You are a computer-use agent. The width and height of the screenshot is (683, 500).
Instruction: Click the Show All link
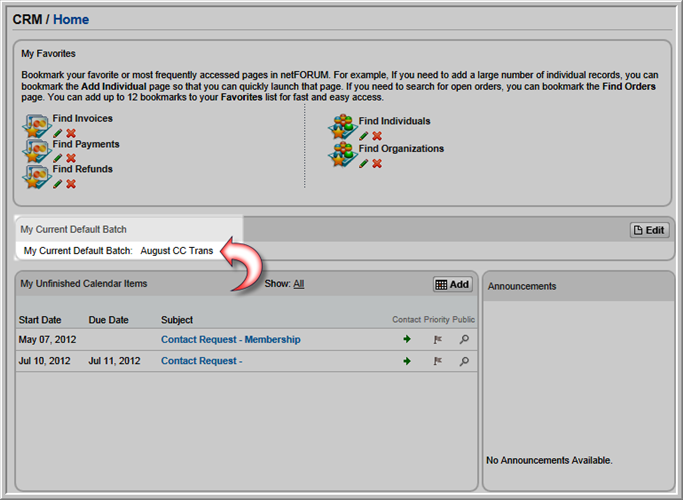pos(299,284)
